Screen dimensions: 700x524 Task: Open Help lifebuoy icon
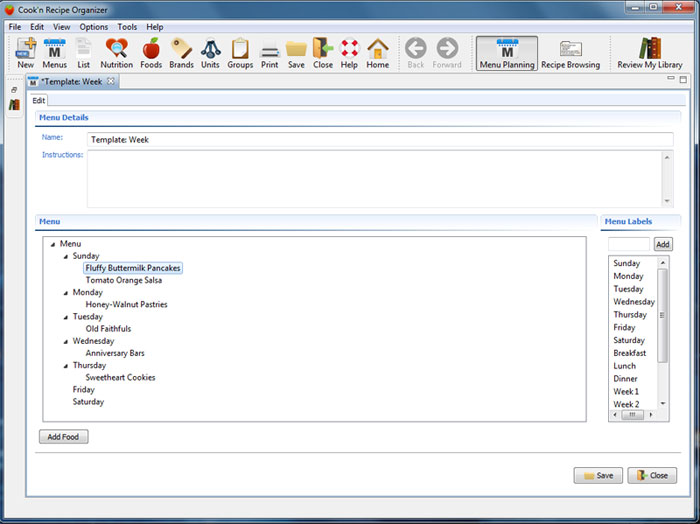349,53
